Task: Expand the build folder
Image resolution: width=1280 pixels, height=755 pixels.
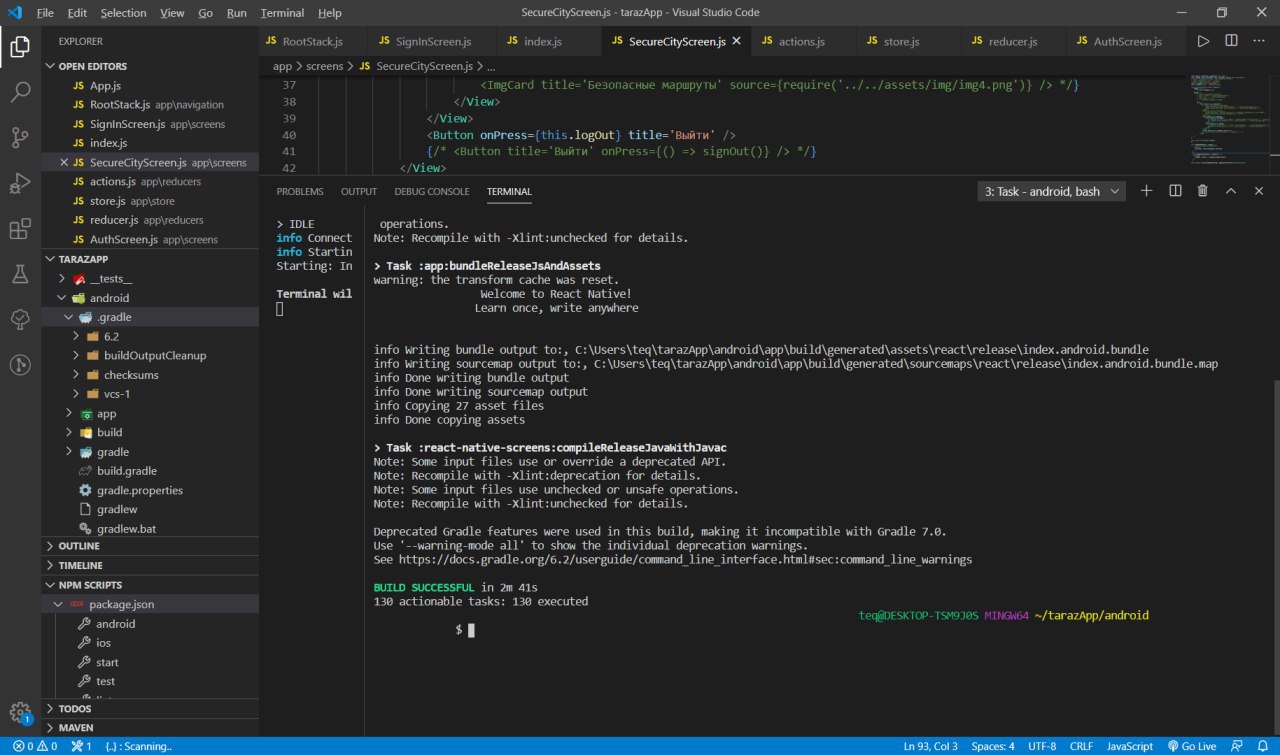Action: tap(69, 432)
